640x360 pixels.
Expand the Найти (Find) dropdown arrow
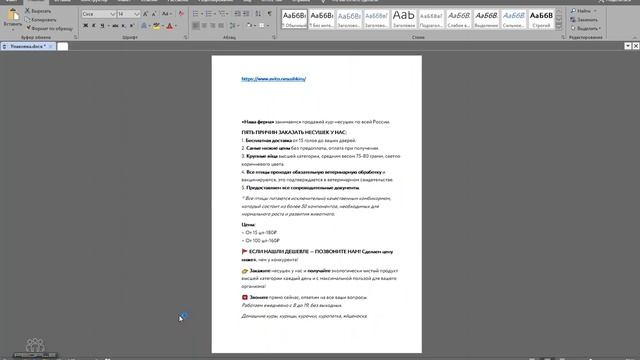pos(595,11)
